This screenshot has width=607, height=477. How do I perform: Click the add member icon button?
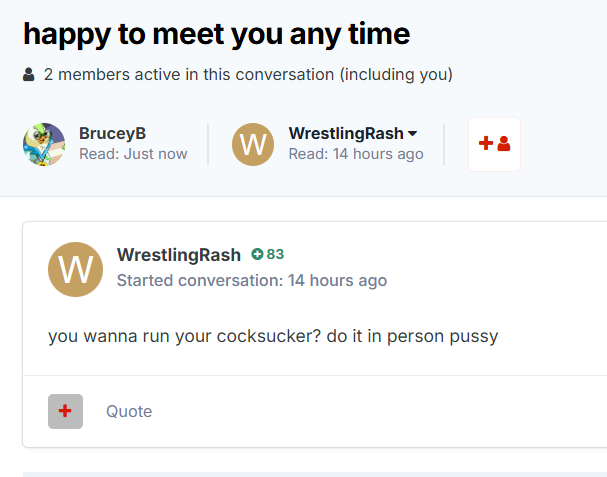point(494,144)
